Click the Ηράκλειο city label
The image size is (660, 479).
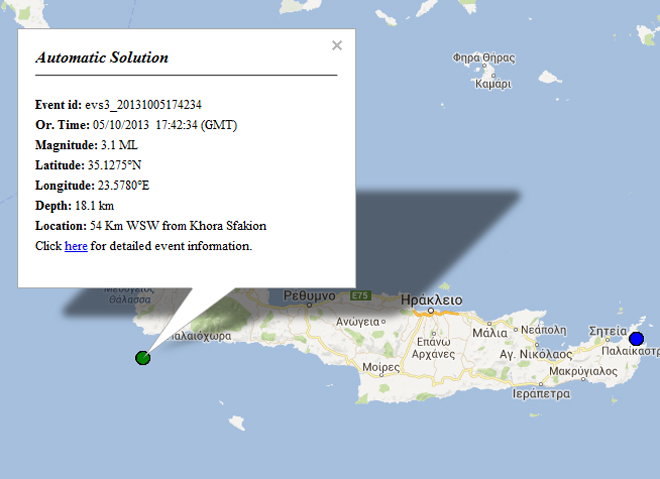(x=430, y=299)
